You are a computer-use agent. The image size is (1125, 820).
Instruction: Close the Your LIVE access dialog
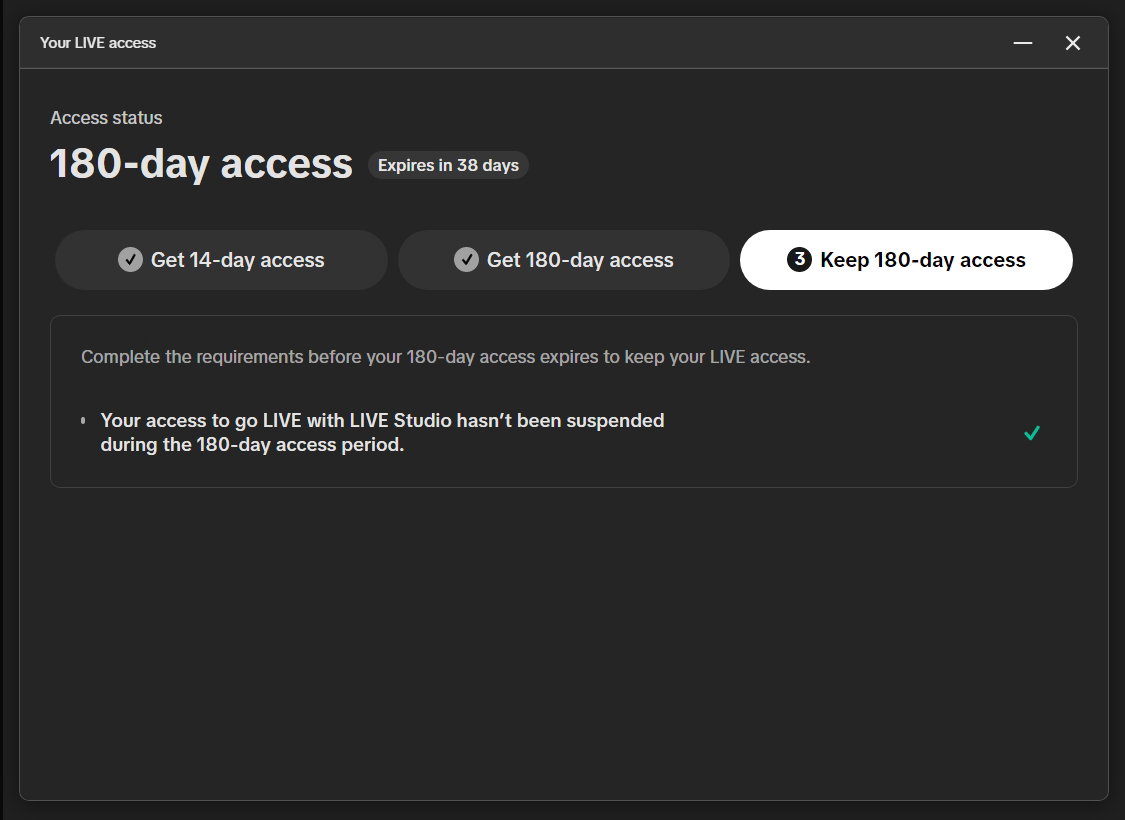pos(1073,43)
